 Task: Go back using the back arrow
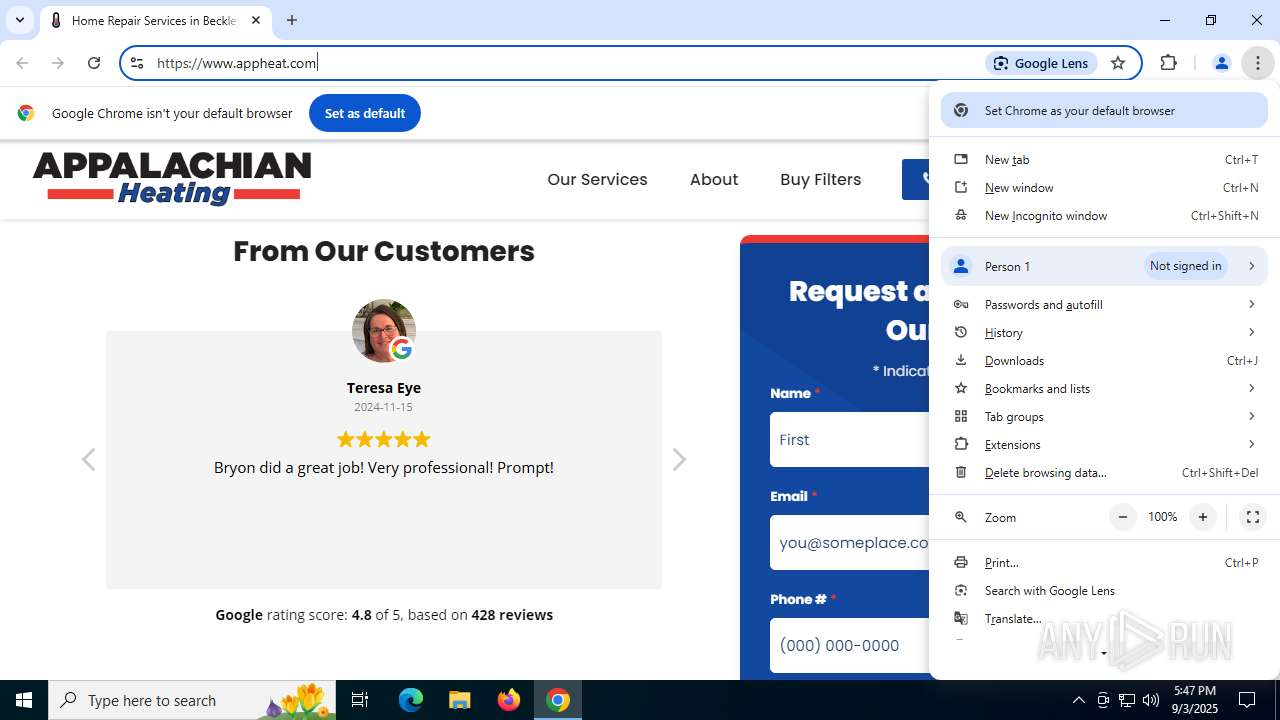pyautogui.click(x=22, y=63)
